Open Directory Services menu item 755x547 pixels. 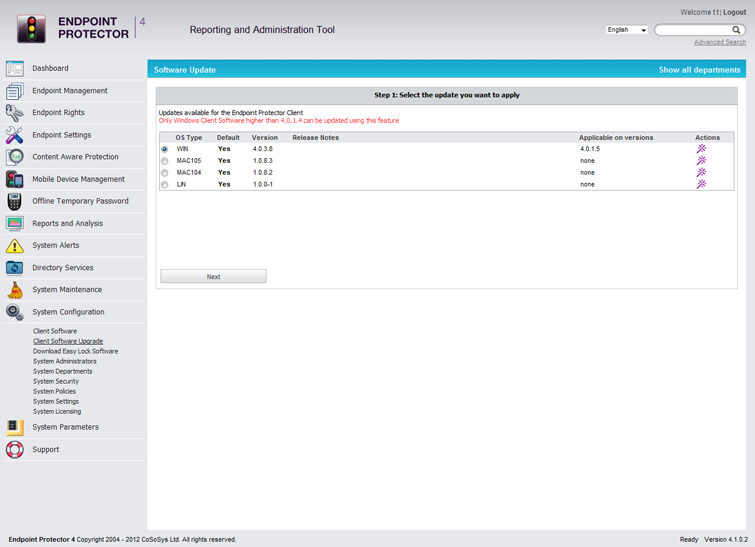point(63,268)
